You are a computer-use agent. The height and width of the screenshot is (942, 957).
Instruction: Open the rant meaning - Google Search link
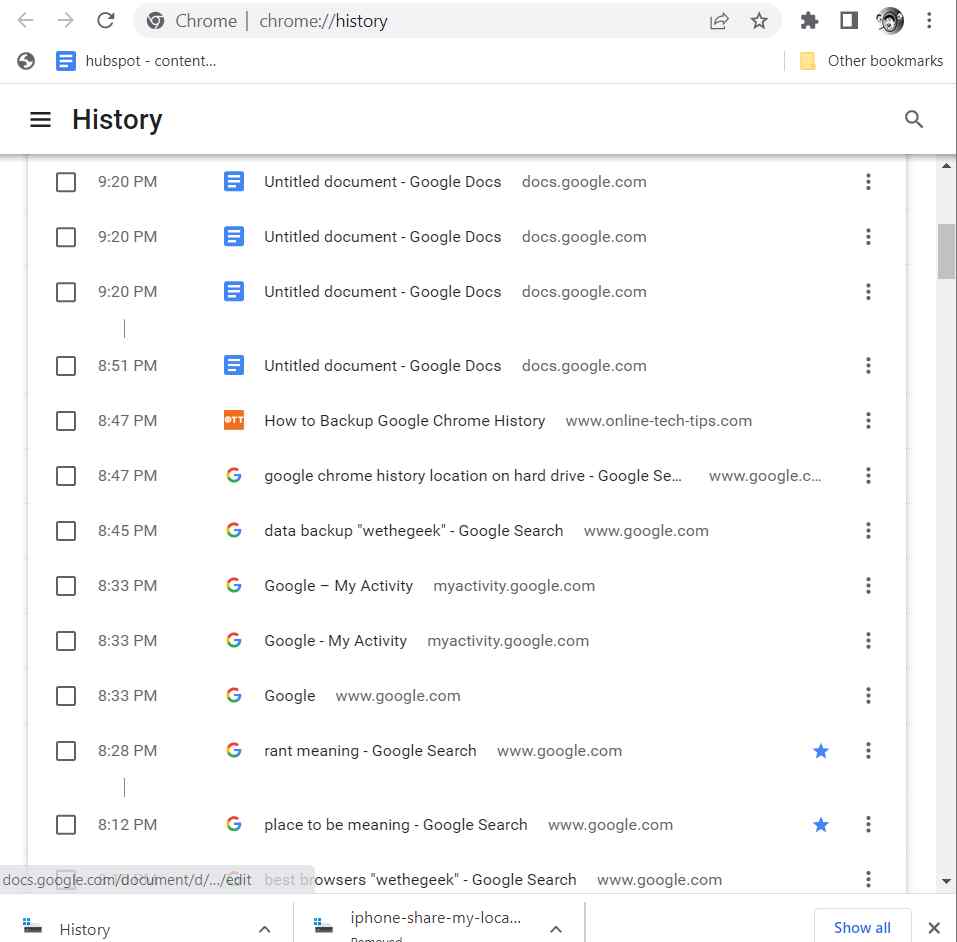click(x=370, y=750)
